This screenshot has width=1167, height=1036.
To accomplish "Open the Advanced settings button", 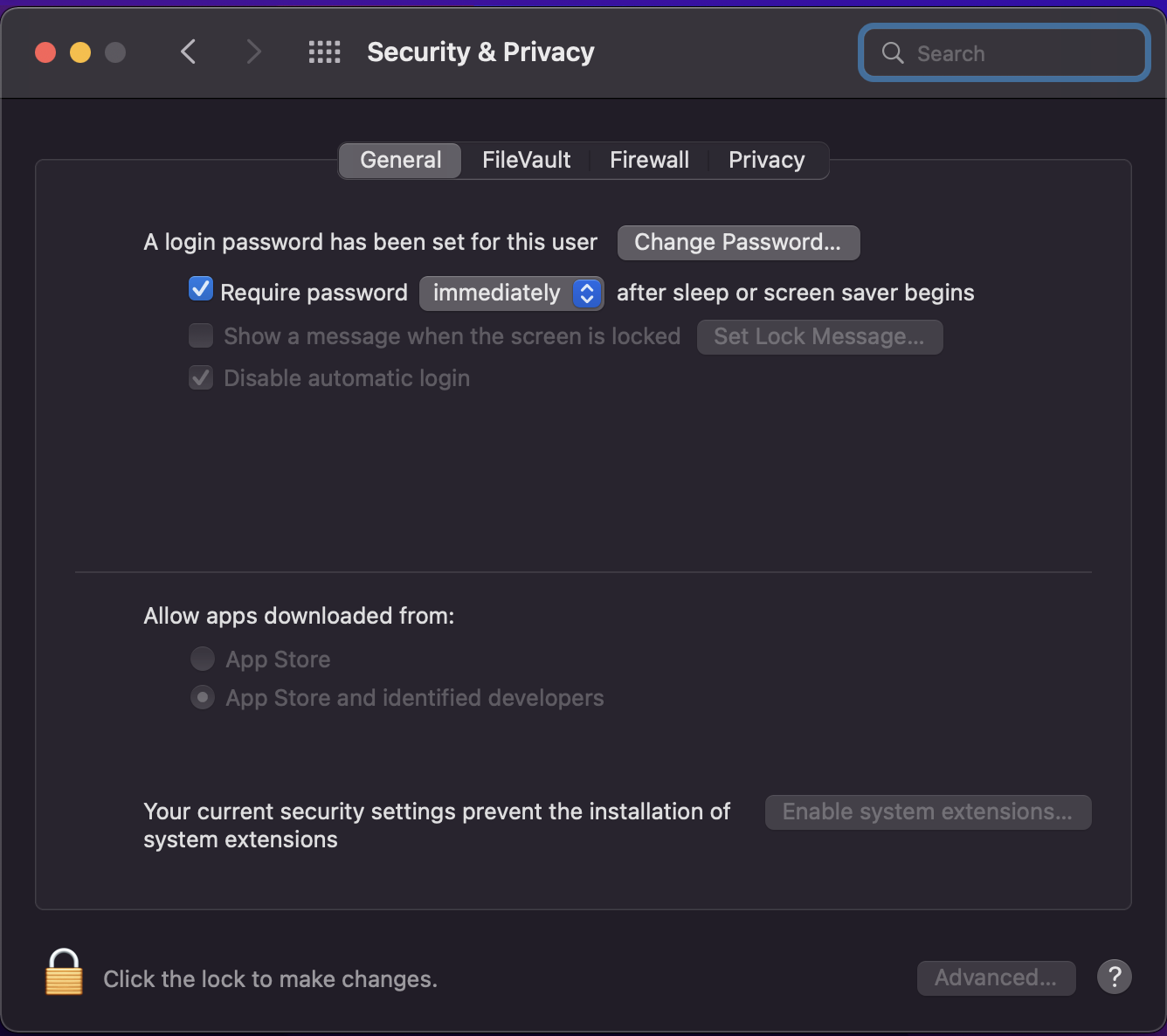I will click(996, 977).
